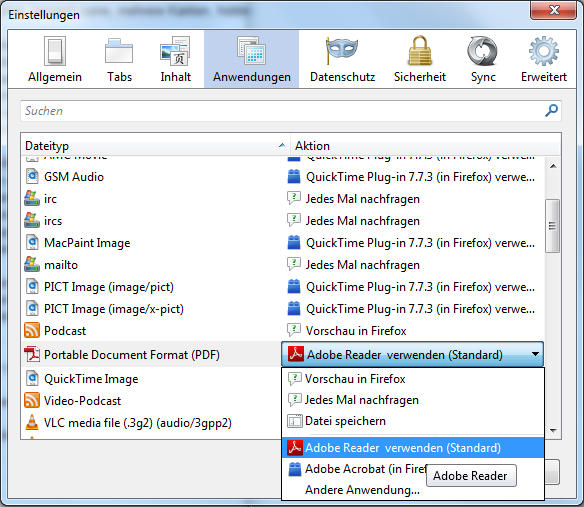This screenshot has width=584, height=507.
Task: Click the VLC cone icon
Action: click(32, 422)
